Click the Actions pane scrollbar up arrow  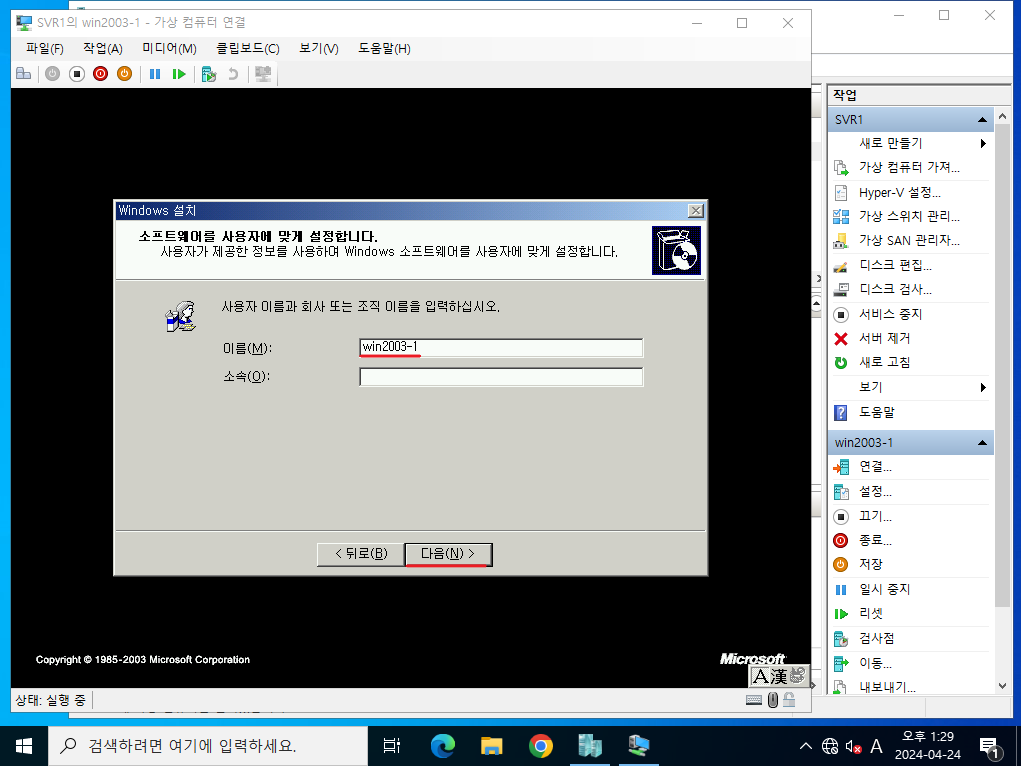tap(1002, 117)
